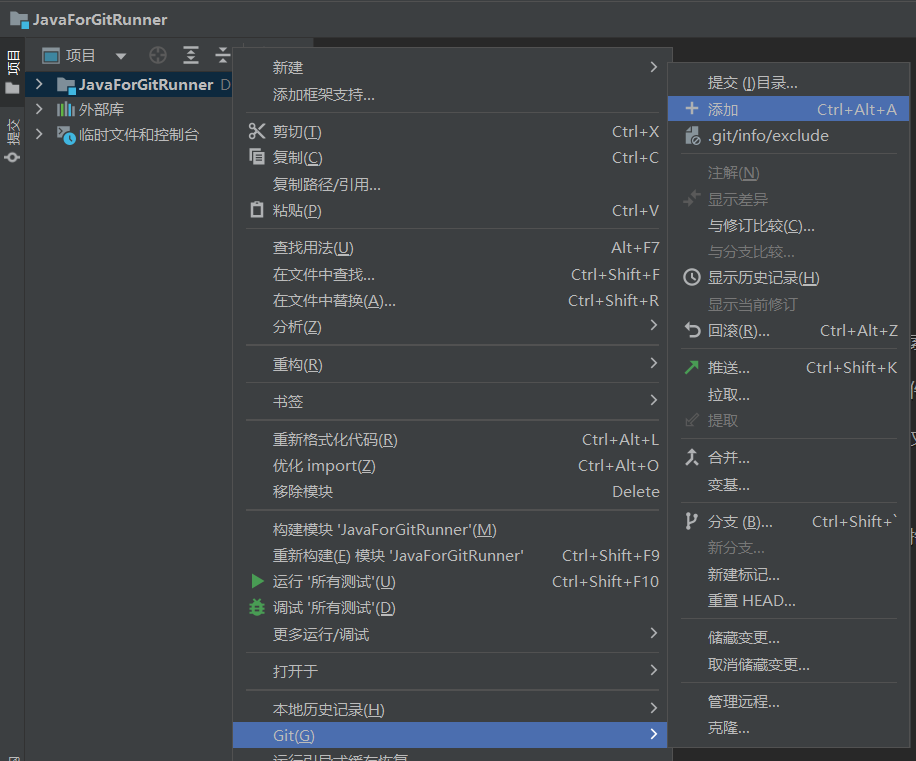
Task: Click the project view window icon beside 项目
Action: [x=51, y=56]
